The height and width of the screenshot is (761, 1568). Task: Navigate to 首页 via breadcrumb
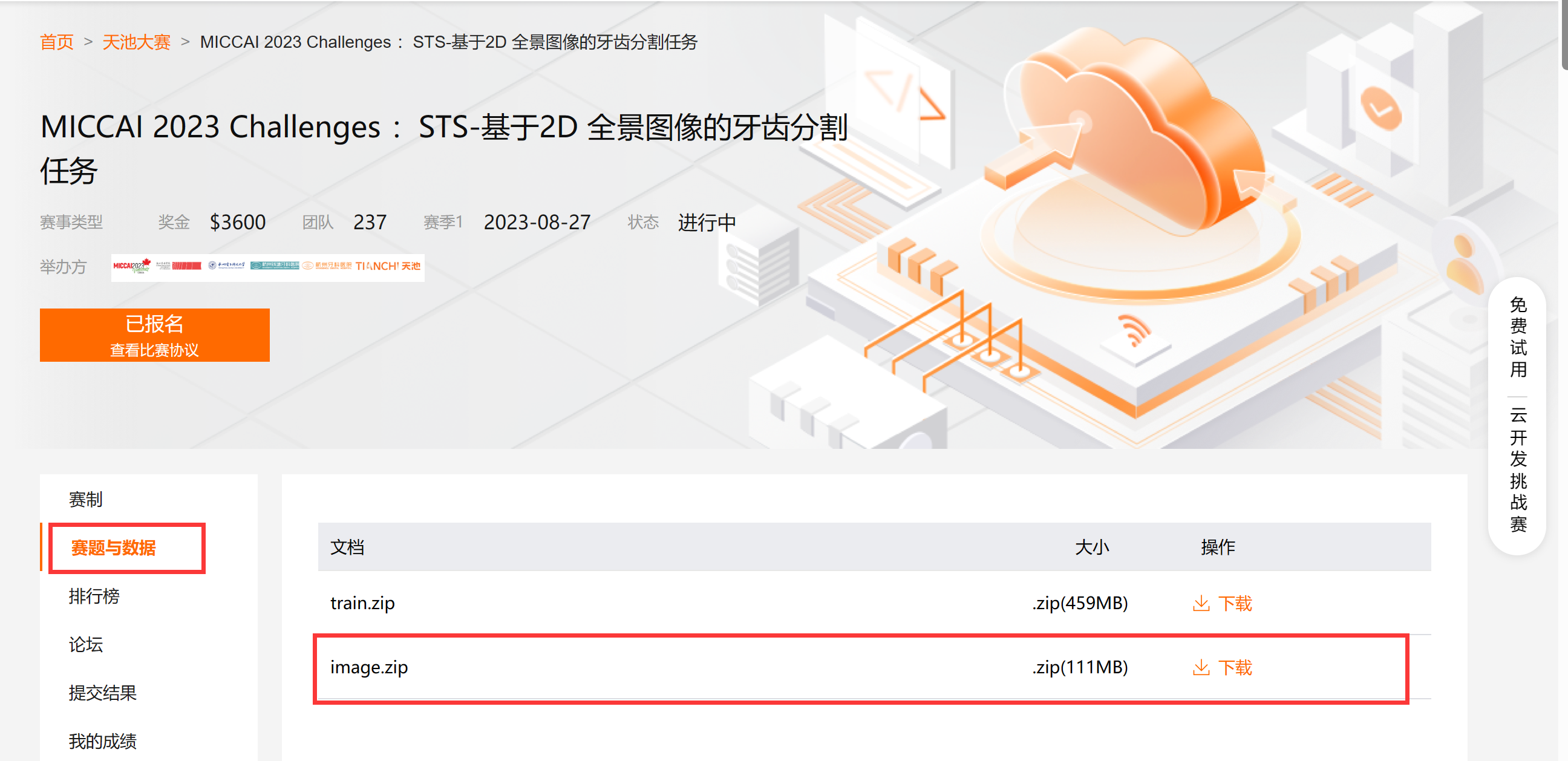coord(56,42)
